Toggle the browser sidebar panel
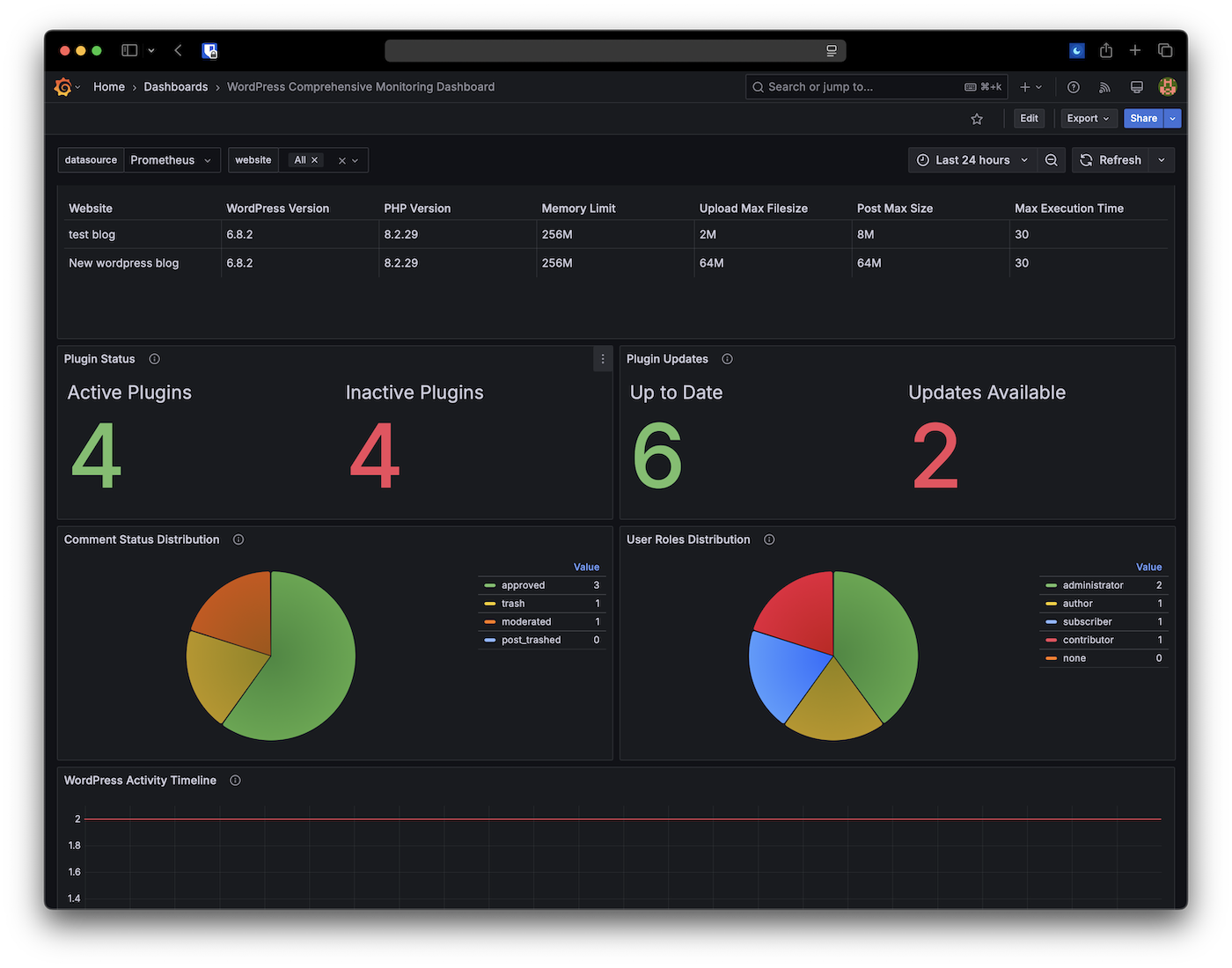This screenshot has height=968, width=1232. 128,50
